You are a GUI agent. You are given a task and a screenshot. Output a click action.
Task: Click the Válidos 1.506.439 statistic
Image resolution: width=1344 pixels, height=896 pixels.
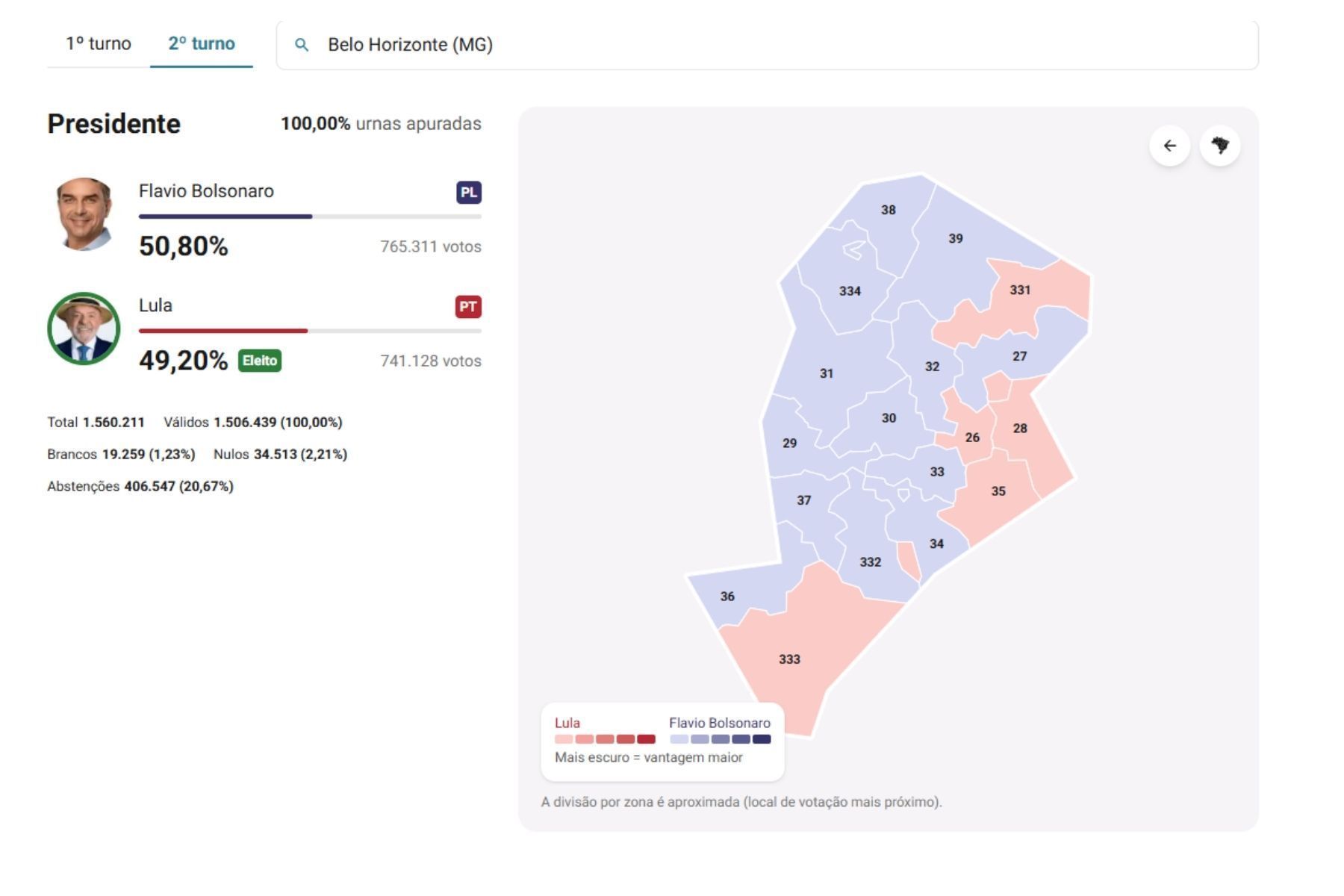253,423
